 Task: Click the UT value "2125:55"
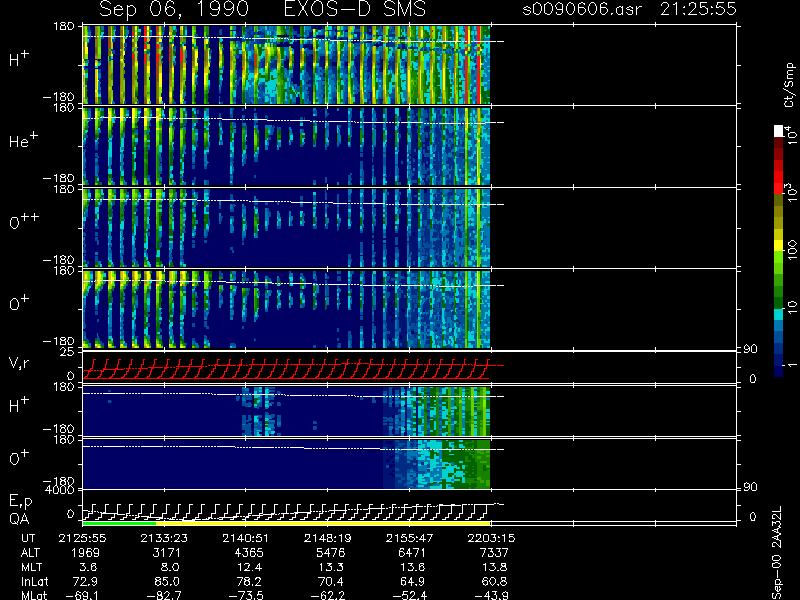pyautogui.click(x=82, y=538)
